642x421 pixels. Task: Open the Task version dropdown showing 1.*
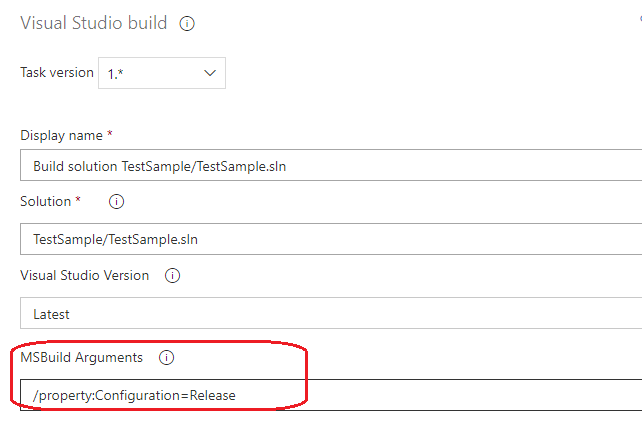click(161, 73)
